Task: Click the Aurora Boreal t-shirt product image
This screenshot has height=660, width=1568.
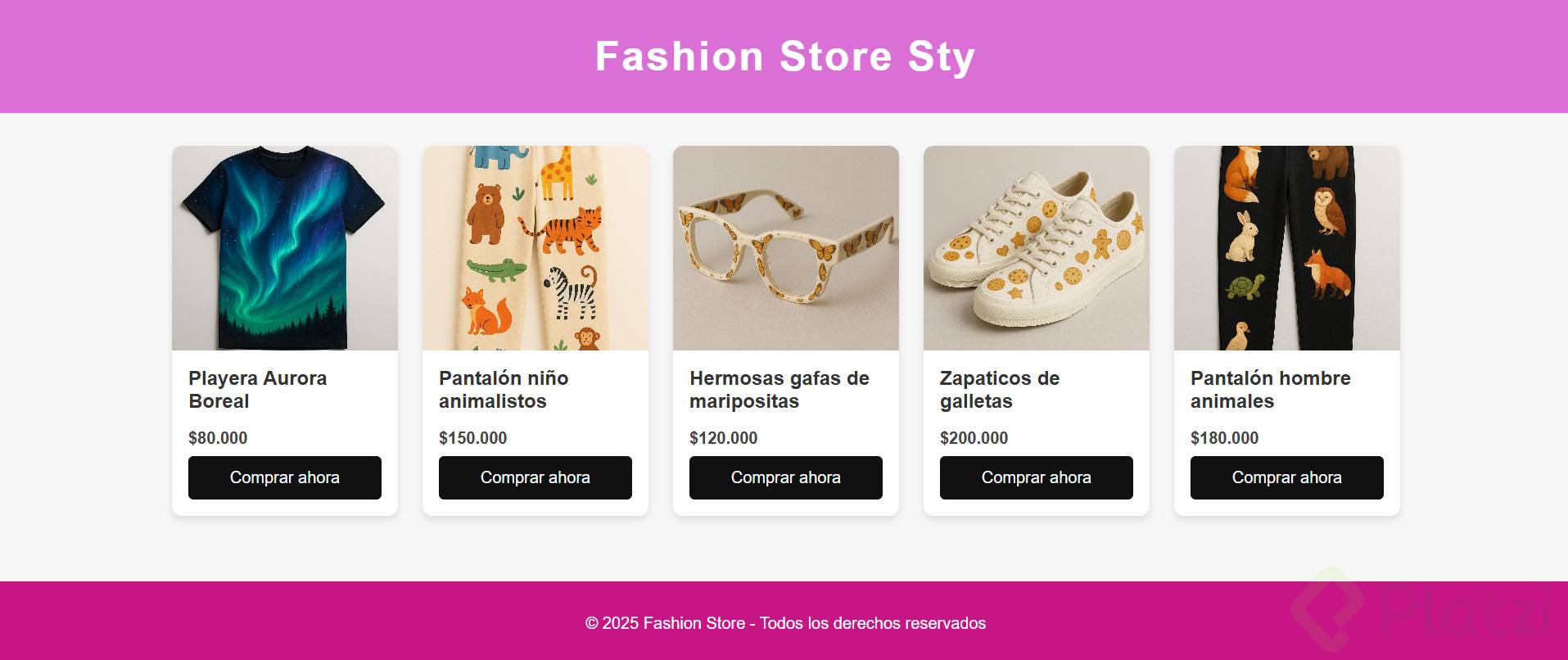Action: 285,248
